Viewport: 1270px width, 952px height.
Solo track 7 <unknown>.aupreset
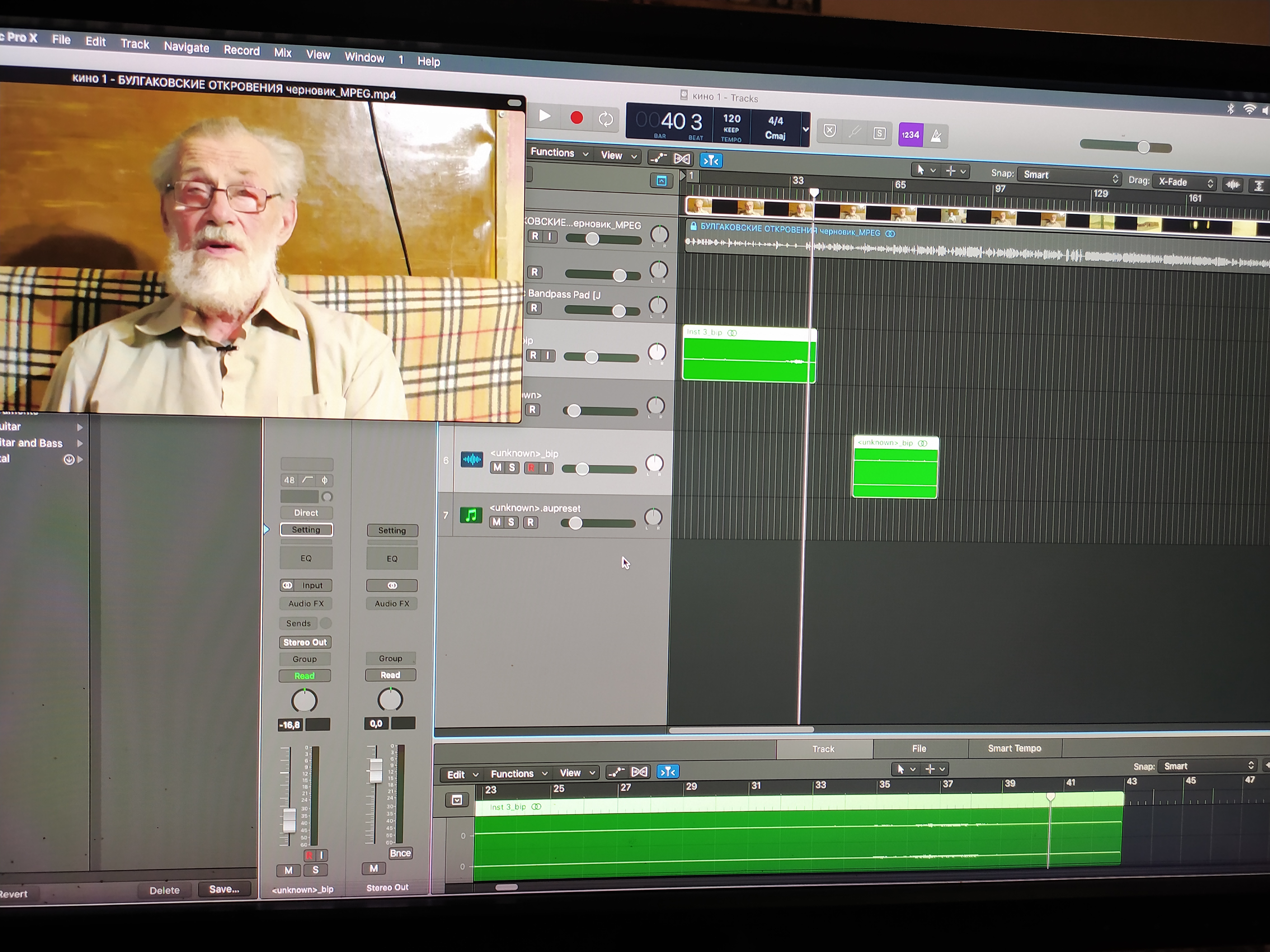point(511,522)
